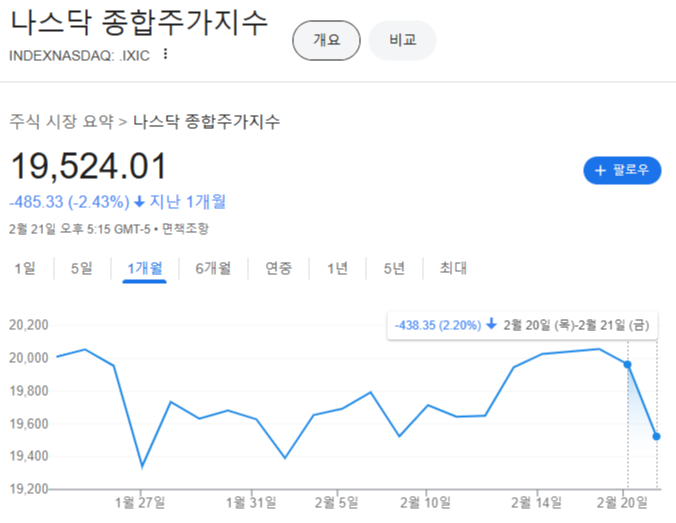Click the 2월 14일 x-axis label

pos(536,503)
